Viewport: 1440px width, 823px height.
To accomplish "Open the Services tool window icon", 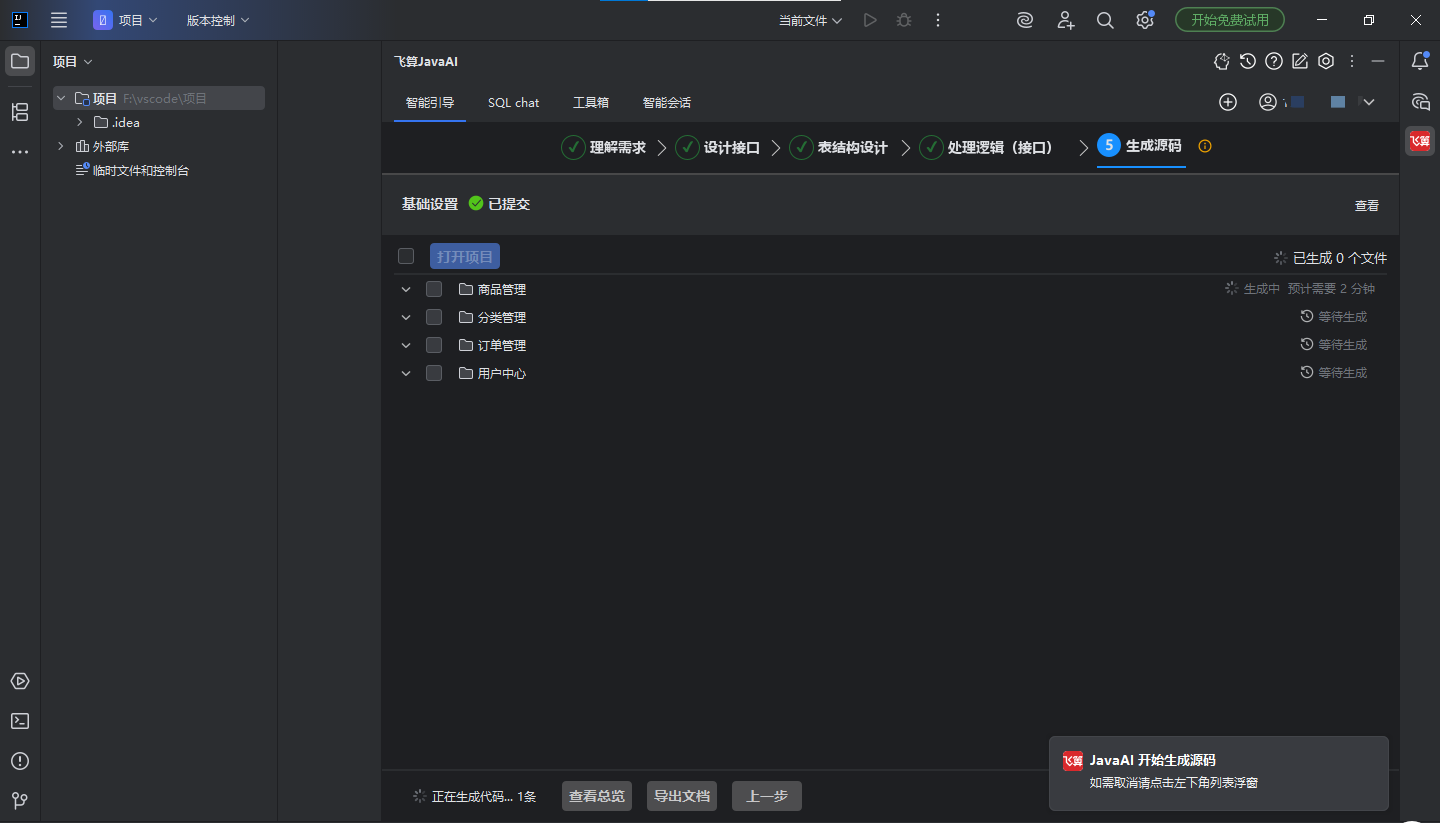I will coord(20,681).
